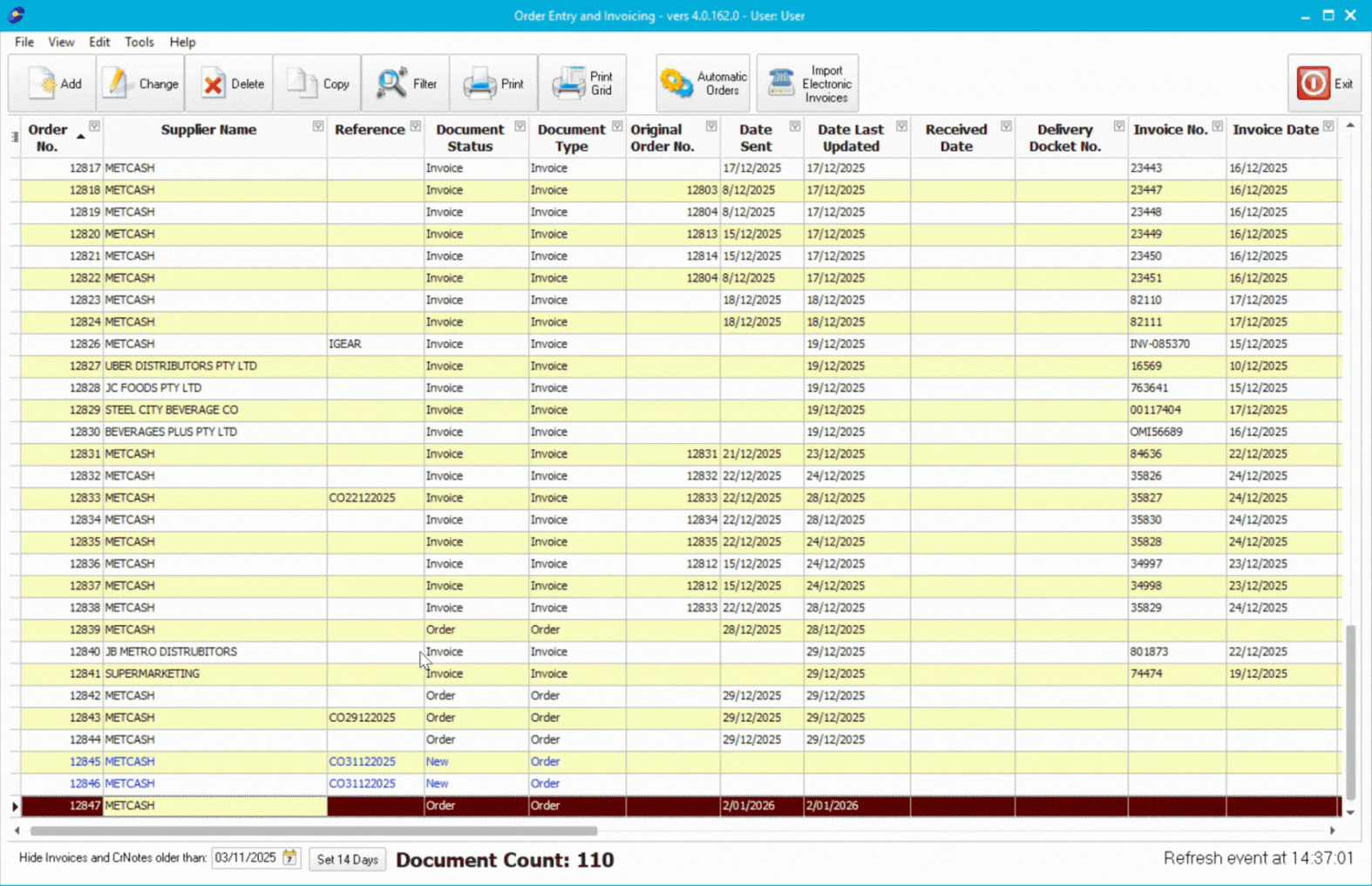Select order 12827 UBER DISTRIBUTORS PTY LTD
The image size is (1372, 886).
pos(680,366)
